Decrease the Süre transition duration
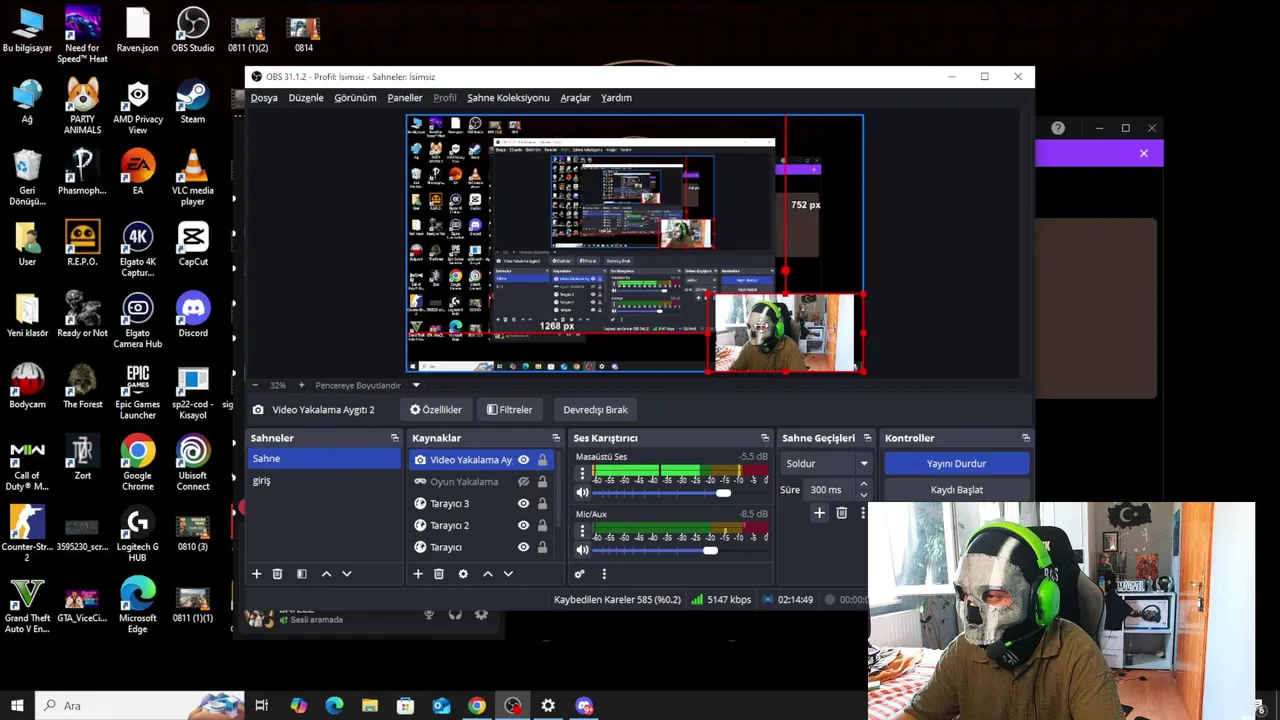This screenshot has height=720, width=1280. 864,495
